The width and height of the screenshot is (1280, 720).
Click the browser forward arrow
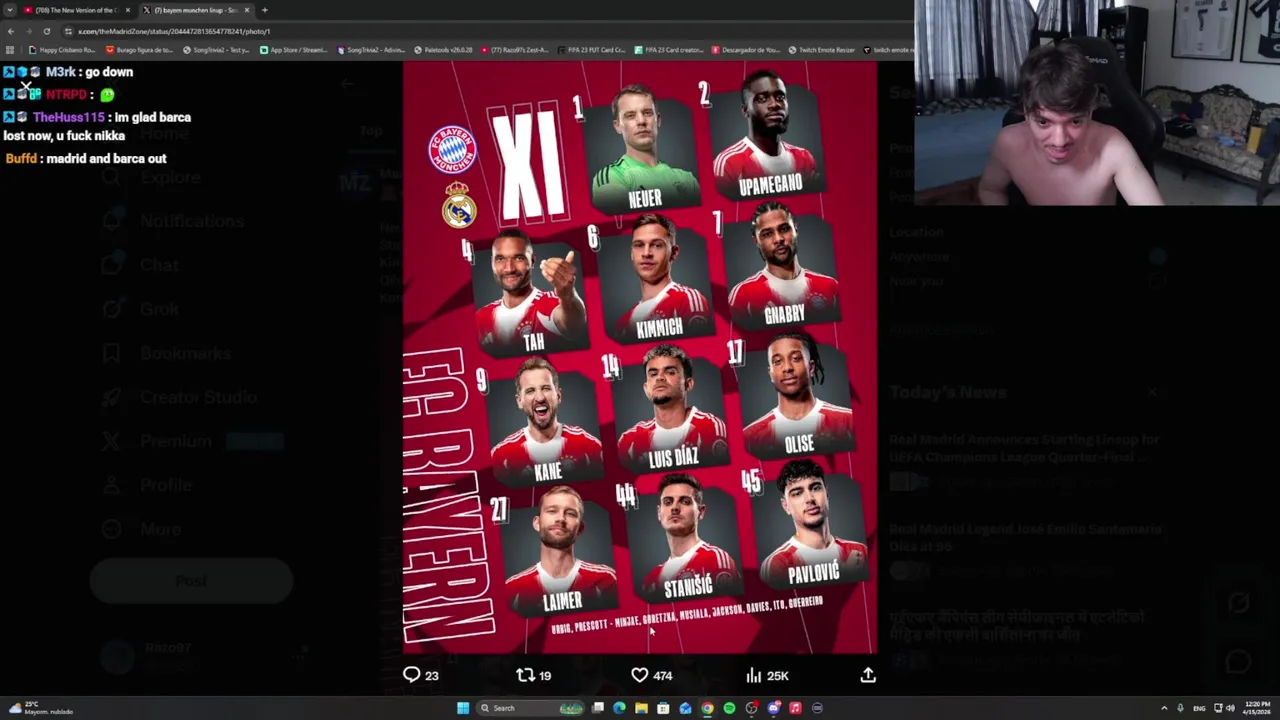click(x=28, y=31)
